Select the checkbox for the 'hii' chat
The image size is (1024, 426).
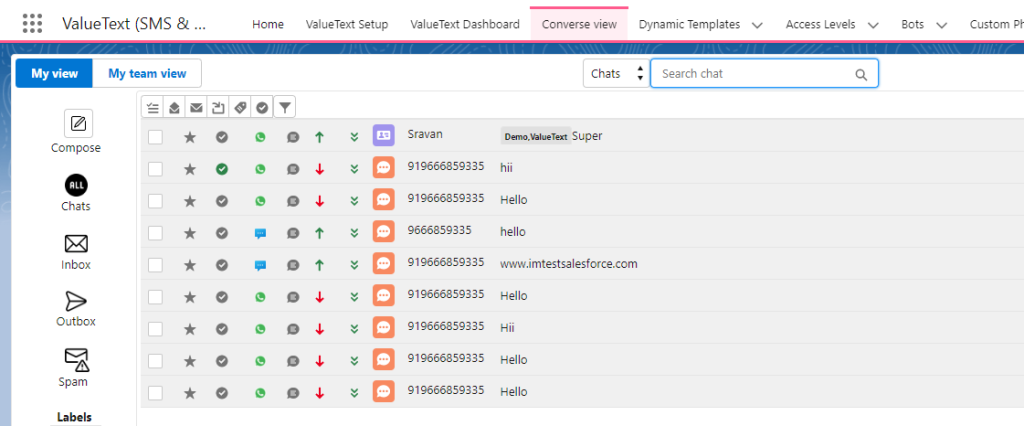(x=155, y=169)
